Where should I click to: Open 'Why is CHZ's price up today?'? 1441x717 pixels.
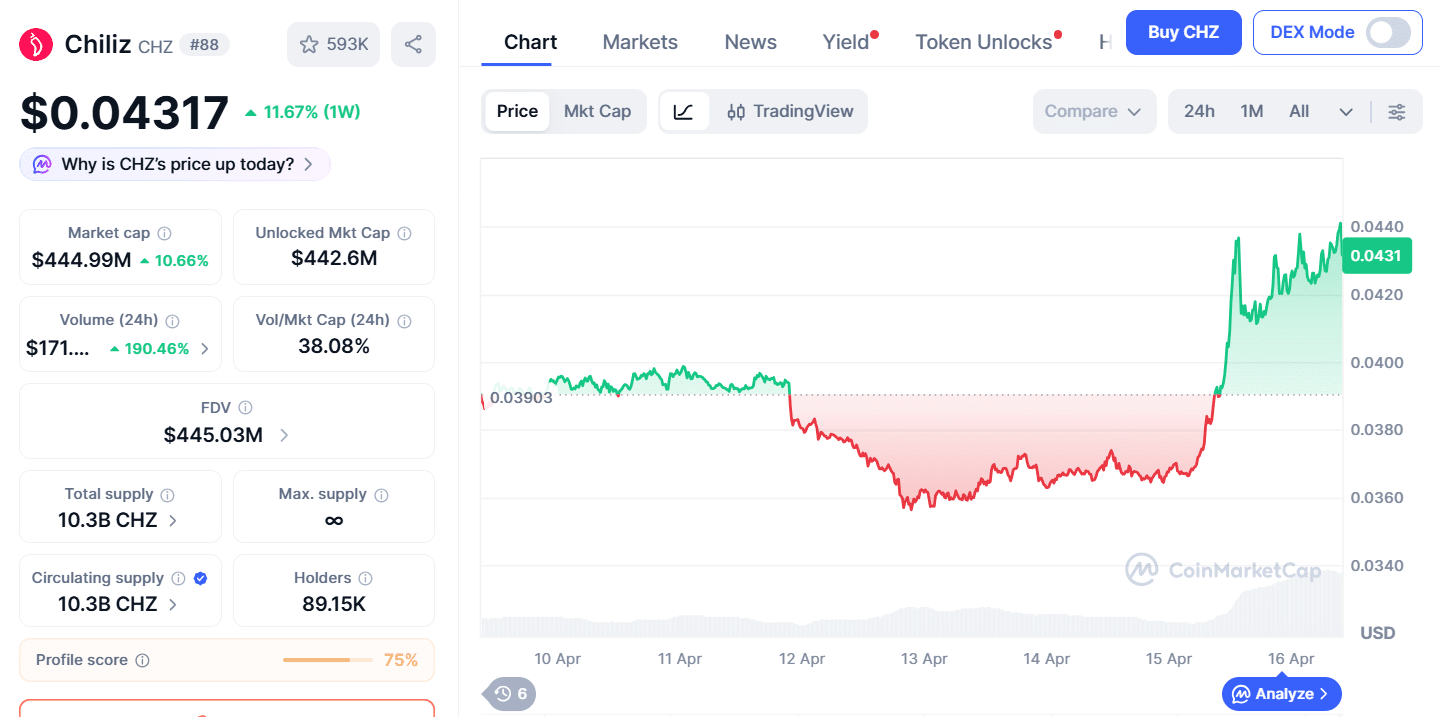coord(176,164)
